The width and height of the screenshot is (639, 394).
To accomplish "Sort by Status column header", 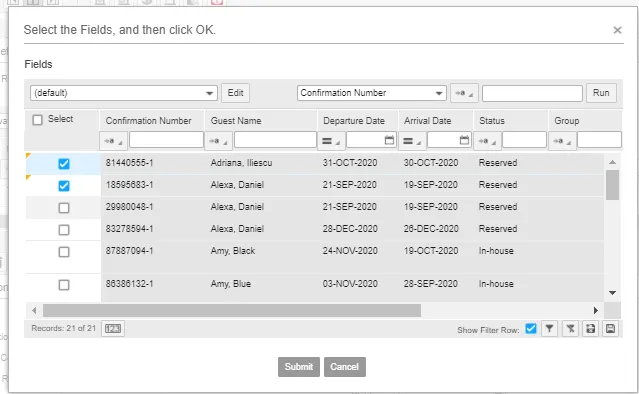I will (492, 121).
